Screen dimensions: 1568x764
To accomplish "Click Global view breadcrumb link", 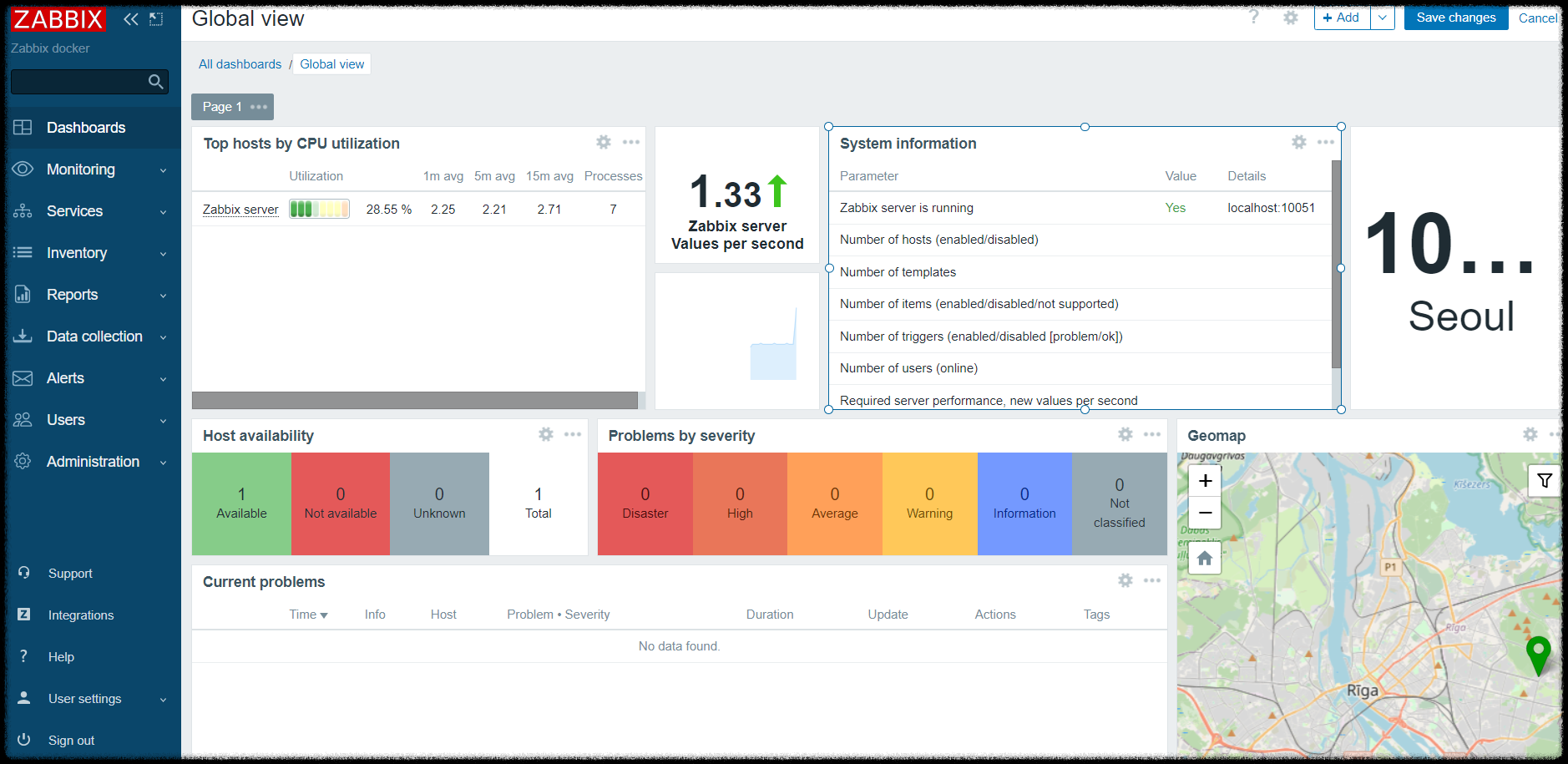I will [x=332, y=64].
